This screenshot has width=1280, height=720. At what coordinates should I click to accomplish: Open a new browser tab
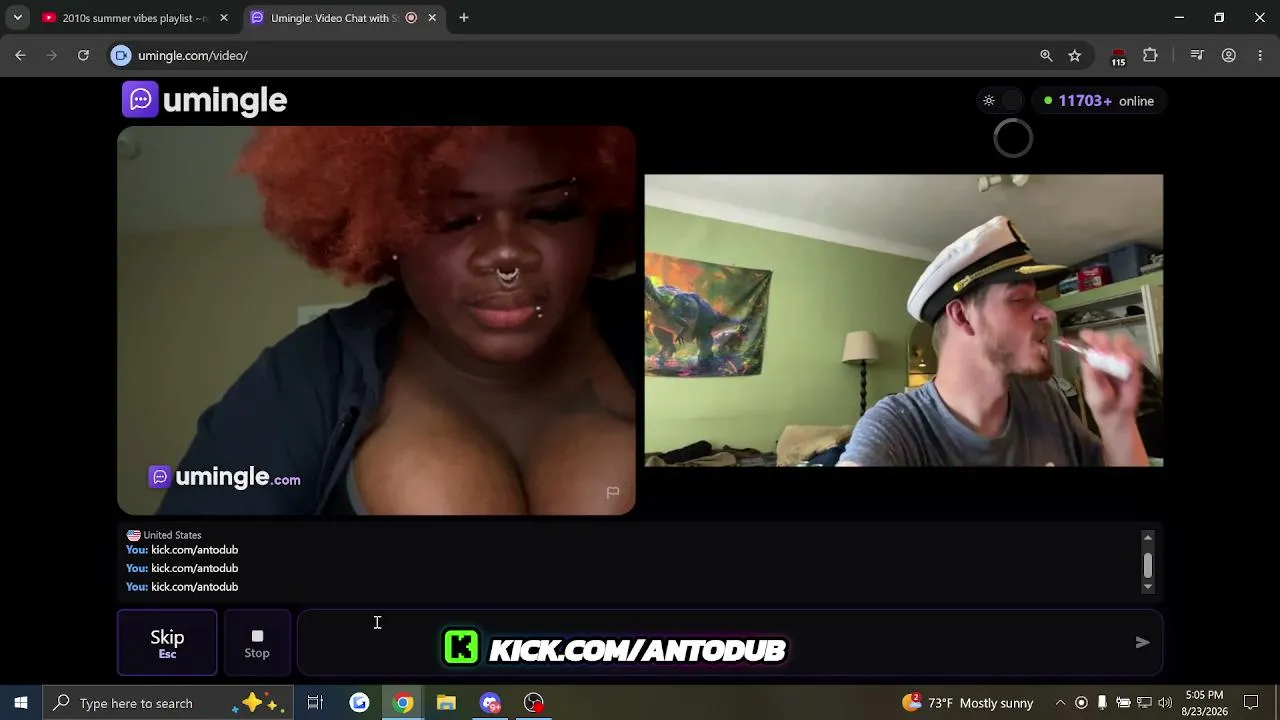[x=464, y=18]
